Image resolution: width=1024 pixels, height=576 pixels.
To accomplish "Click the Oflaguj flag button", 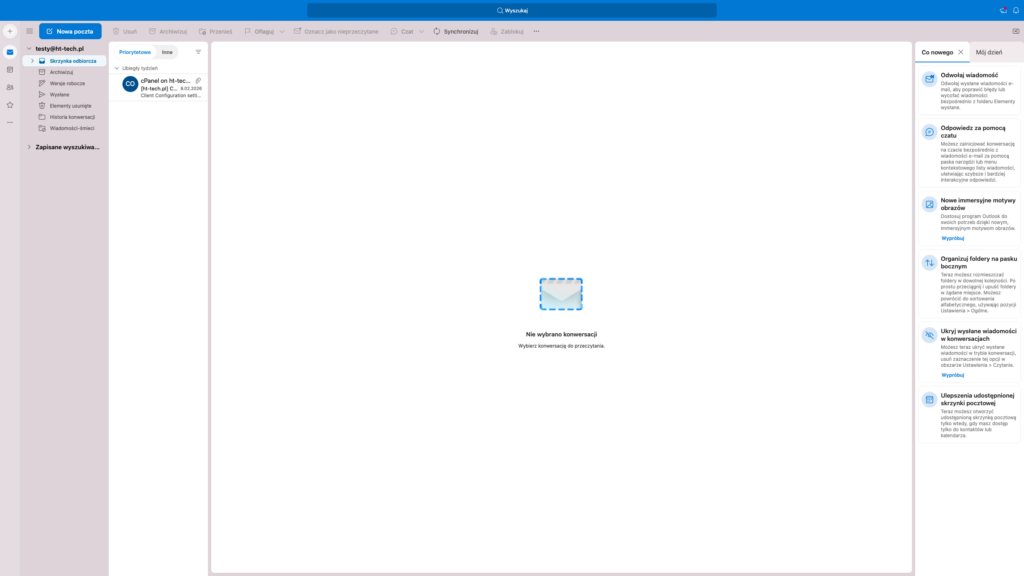I will (x=259, y=31).
